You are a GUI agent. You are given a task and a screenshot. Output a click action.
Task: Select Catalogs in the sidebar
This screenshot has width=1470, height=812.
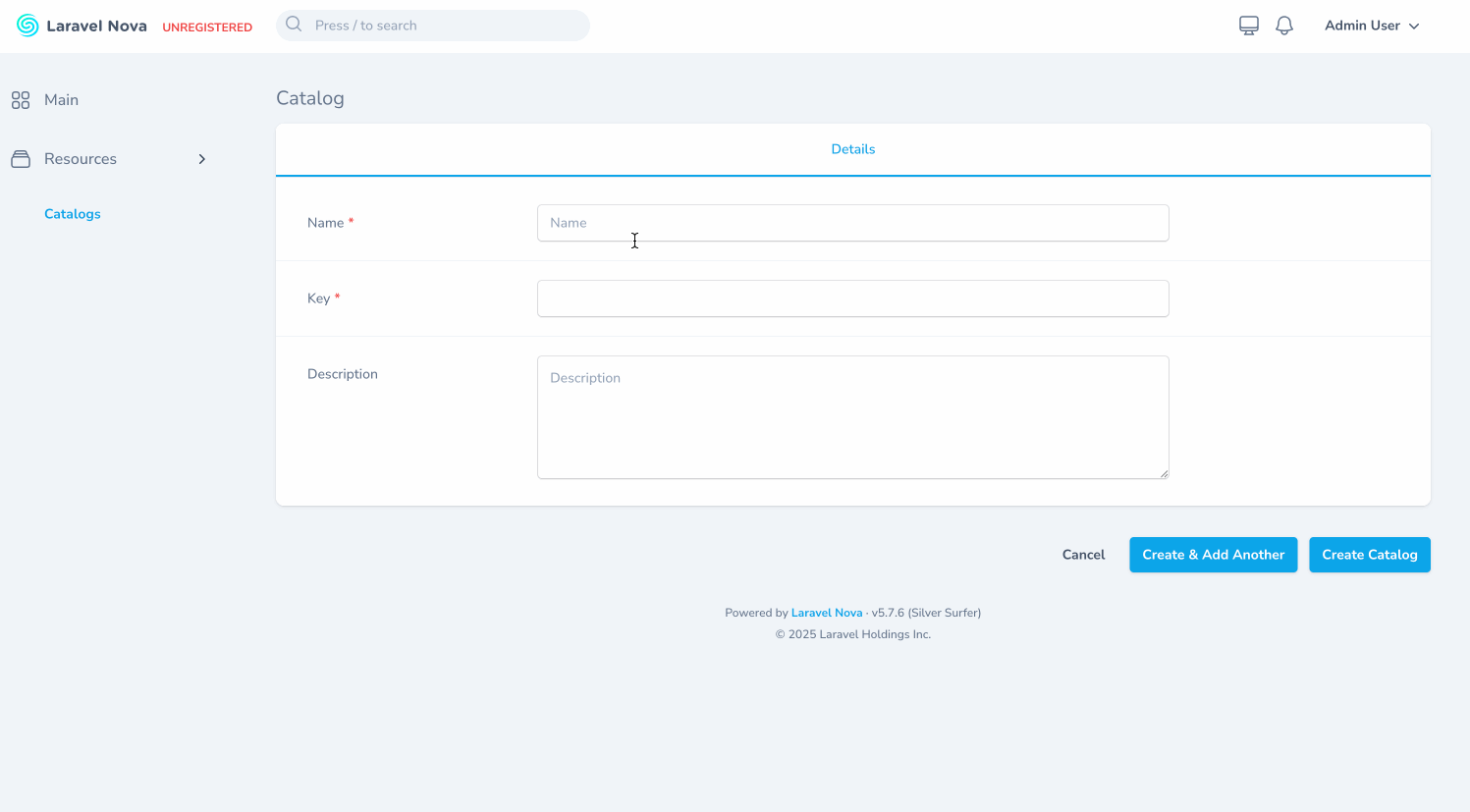(73, 213)
